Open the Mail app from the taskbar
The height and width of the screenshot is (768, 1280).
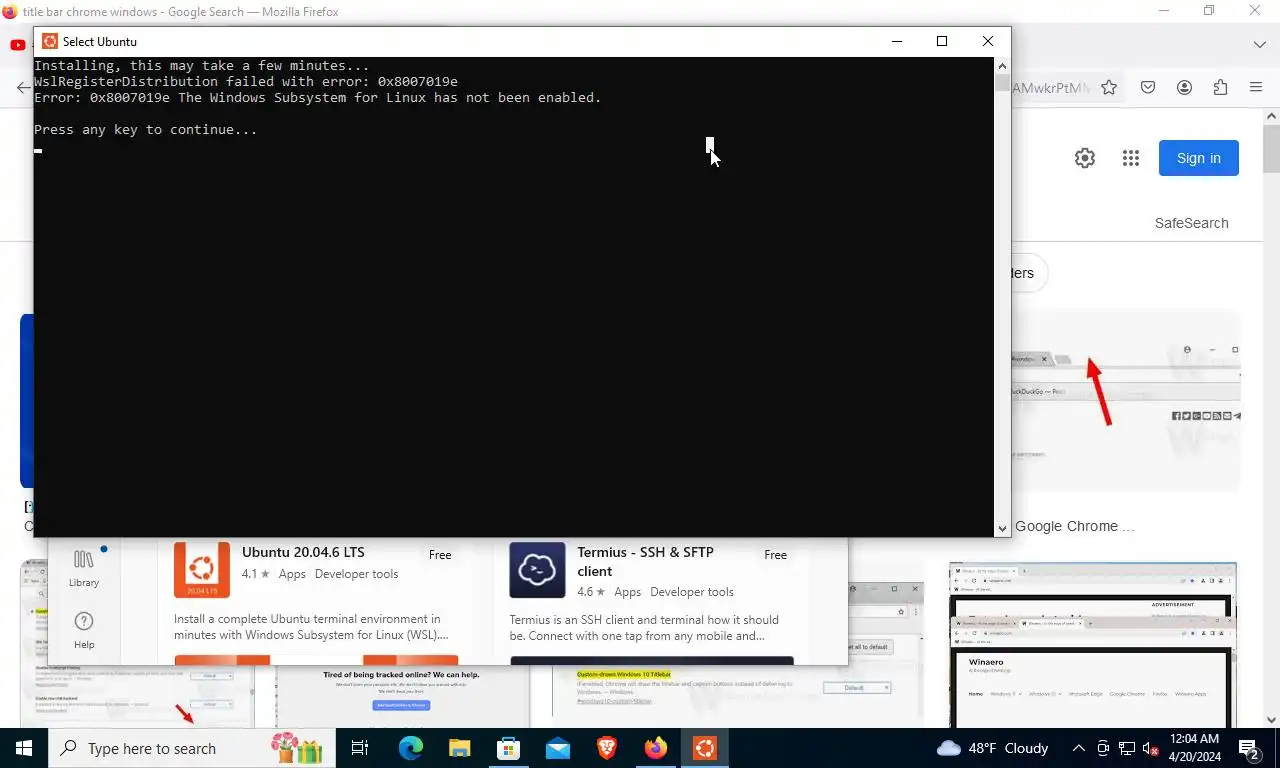557,748
